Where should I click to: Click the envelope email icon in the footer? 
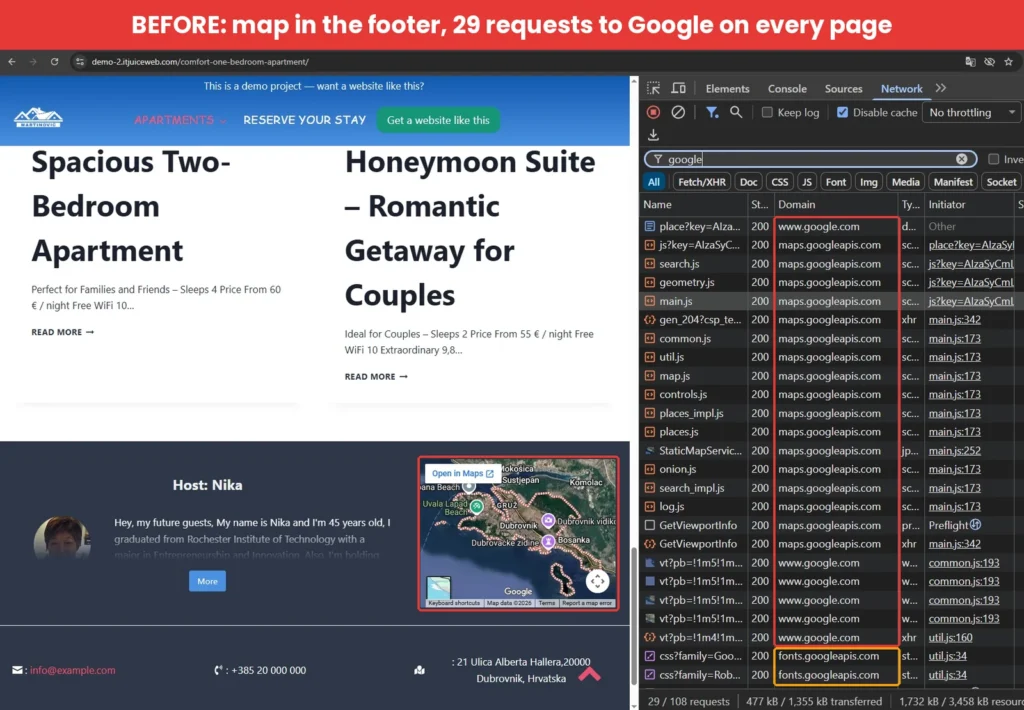(x=17, y=670)
